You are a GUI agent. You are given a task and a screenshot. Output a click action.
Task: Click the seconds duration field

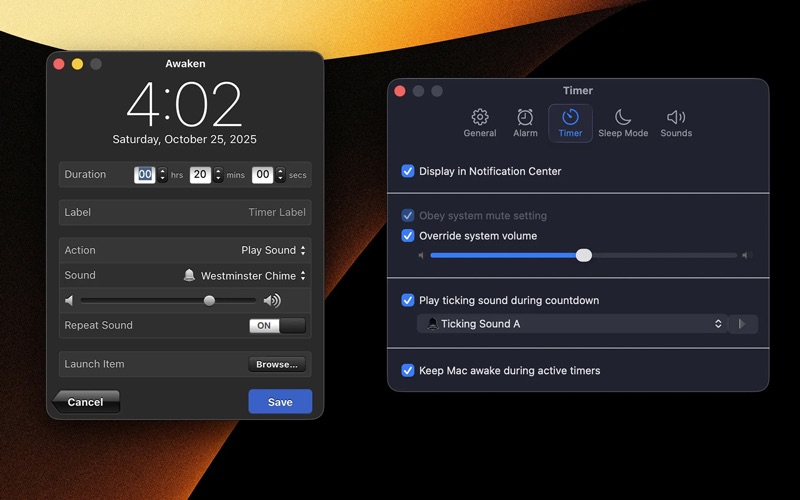coord(262,174)
